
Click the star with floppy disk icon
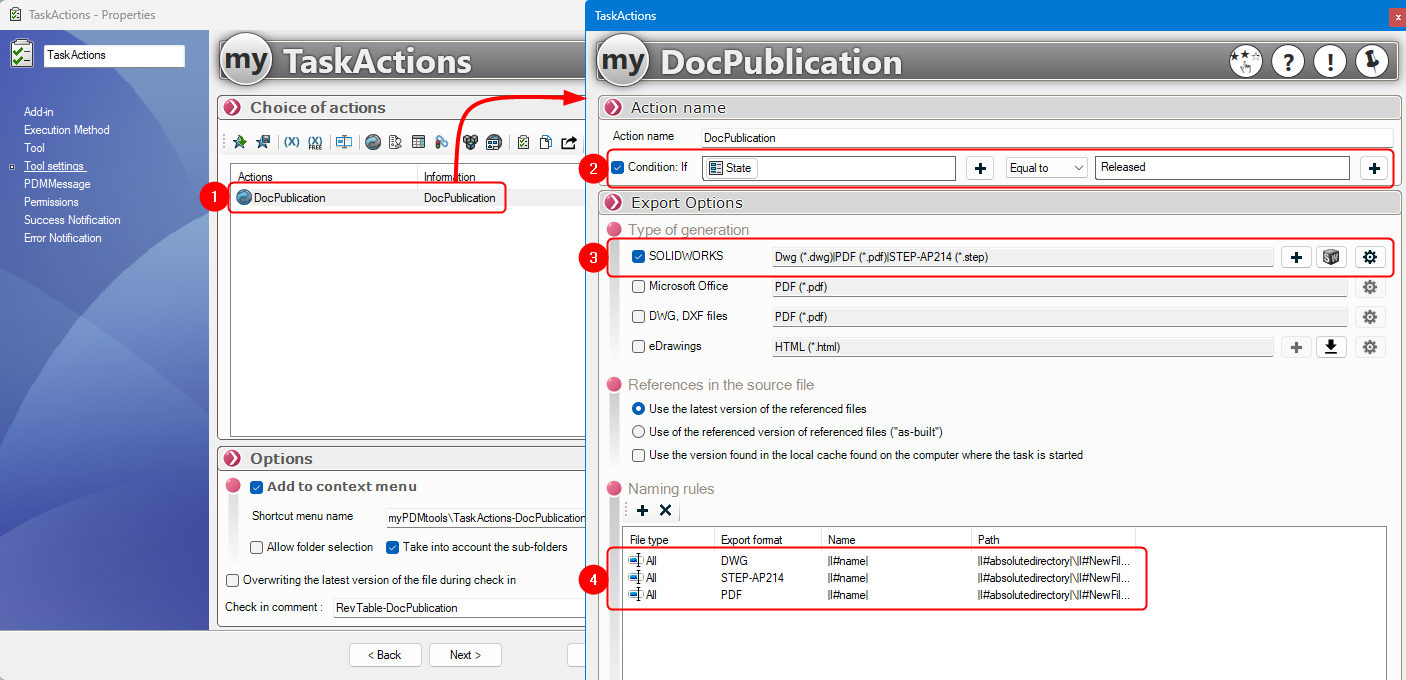[x=263, y=142]
